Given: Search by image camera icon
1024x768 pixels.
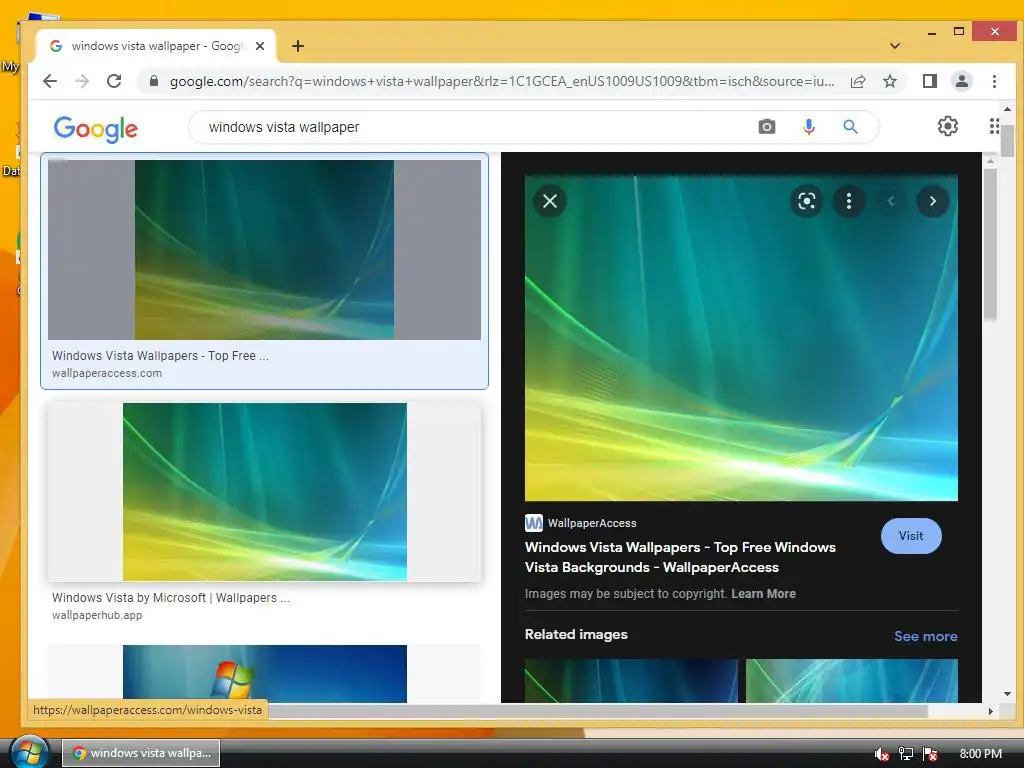Looking at the screenshot, I should click(x=767, y=127).
